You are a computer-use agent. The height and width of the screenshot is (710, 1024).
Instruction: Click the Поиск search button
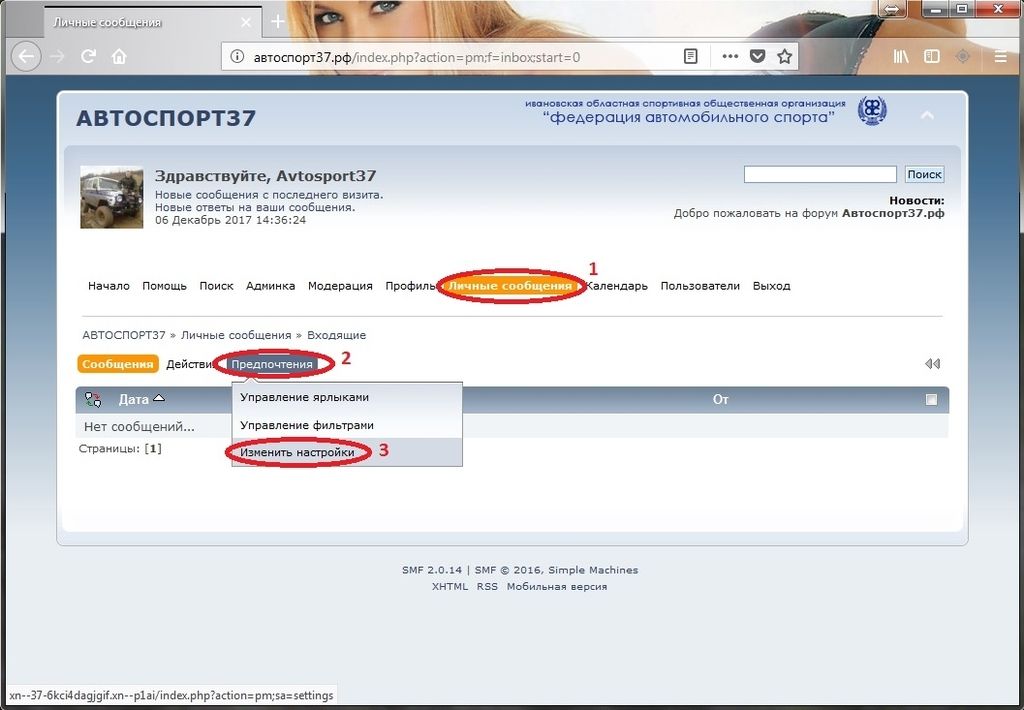[x=924, y=174]
